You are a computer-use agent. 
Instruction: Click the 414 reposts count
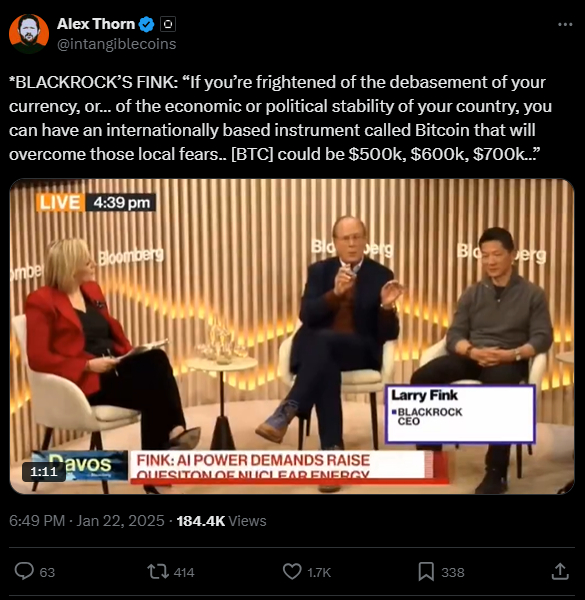184,572
